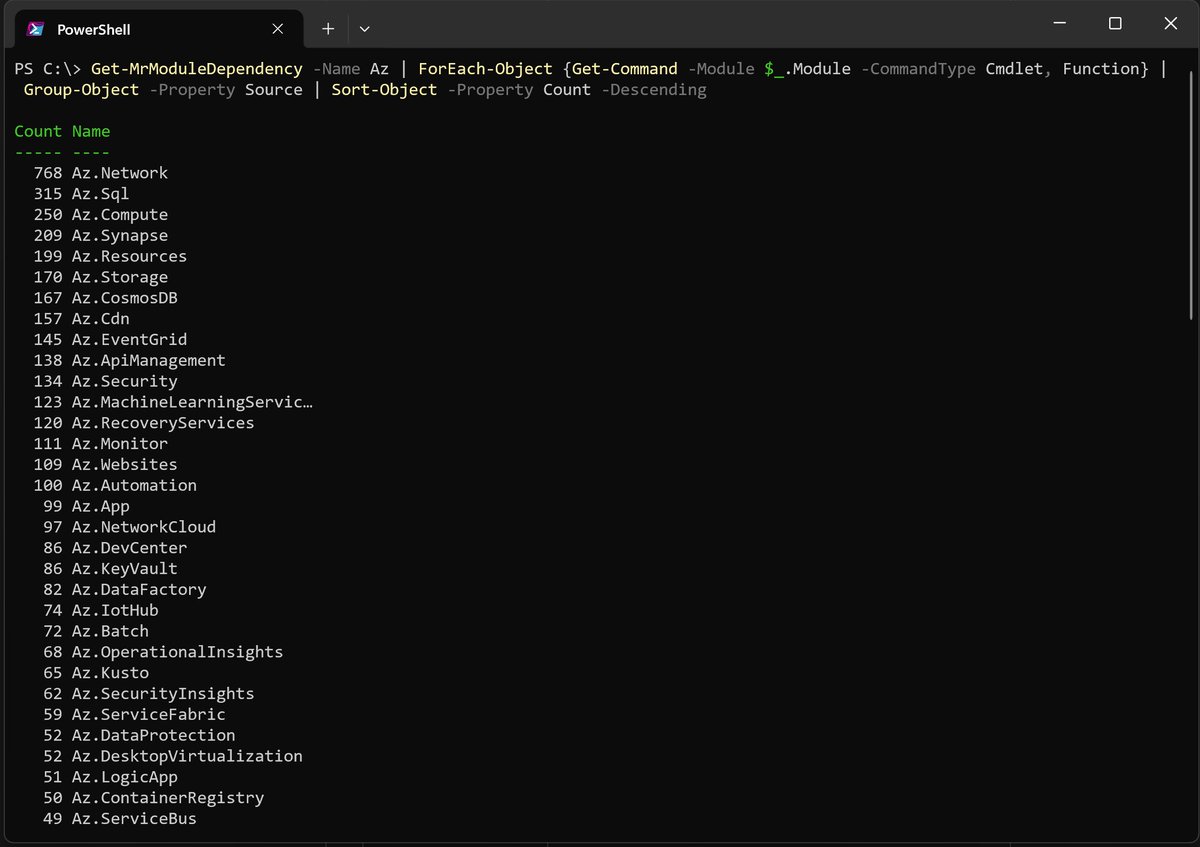Click the Az.Kusto row
Image resolution: width=1200 pixels, height=847 pixels.
(x=96, y=673)
